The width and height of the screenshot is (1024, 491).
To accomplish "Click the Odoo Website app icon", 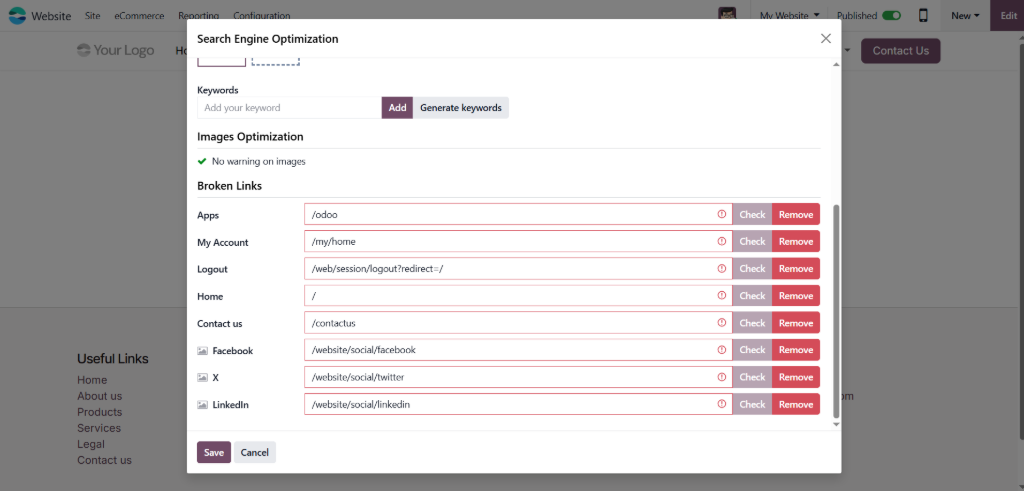I will click(x=17, y=16).
